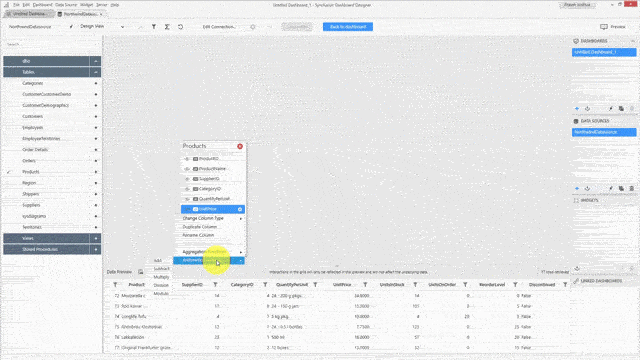The width and height of the screenshot is (640, 360).
Task: Click the Back to dashboard button
Action: click(348, 27)
